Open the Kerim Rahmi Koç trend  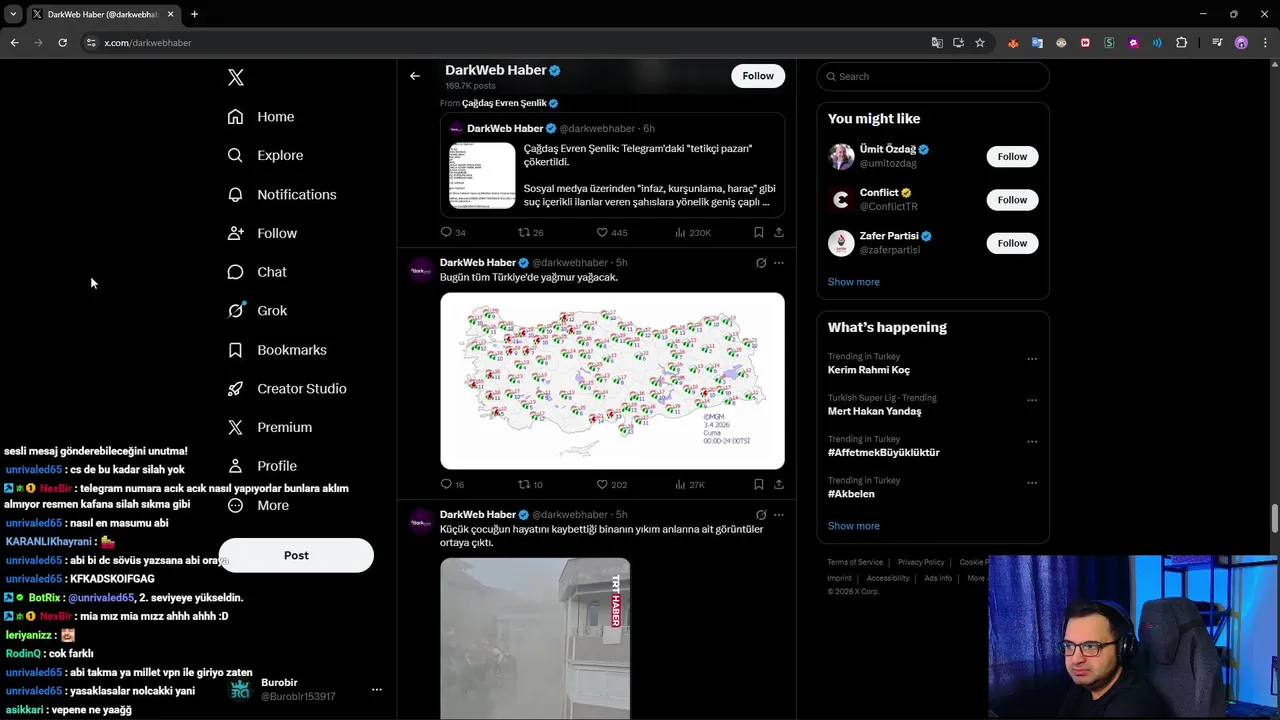[869, 370]
